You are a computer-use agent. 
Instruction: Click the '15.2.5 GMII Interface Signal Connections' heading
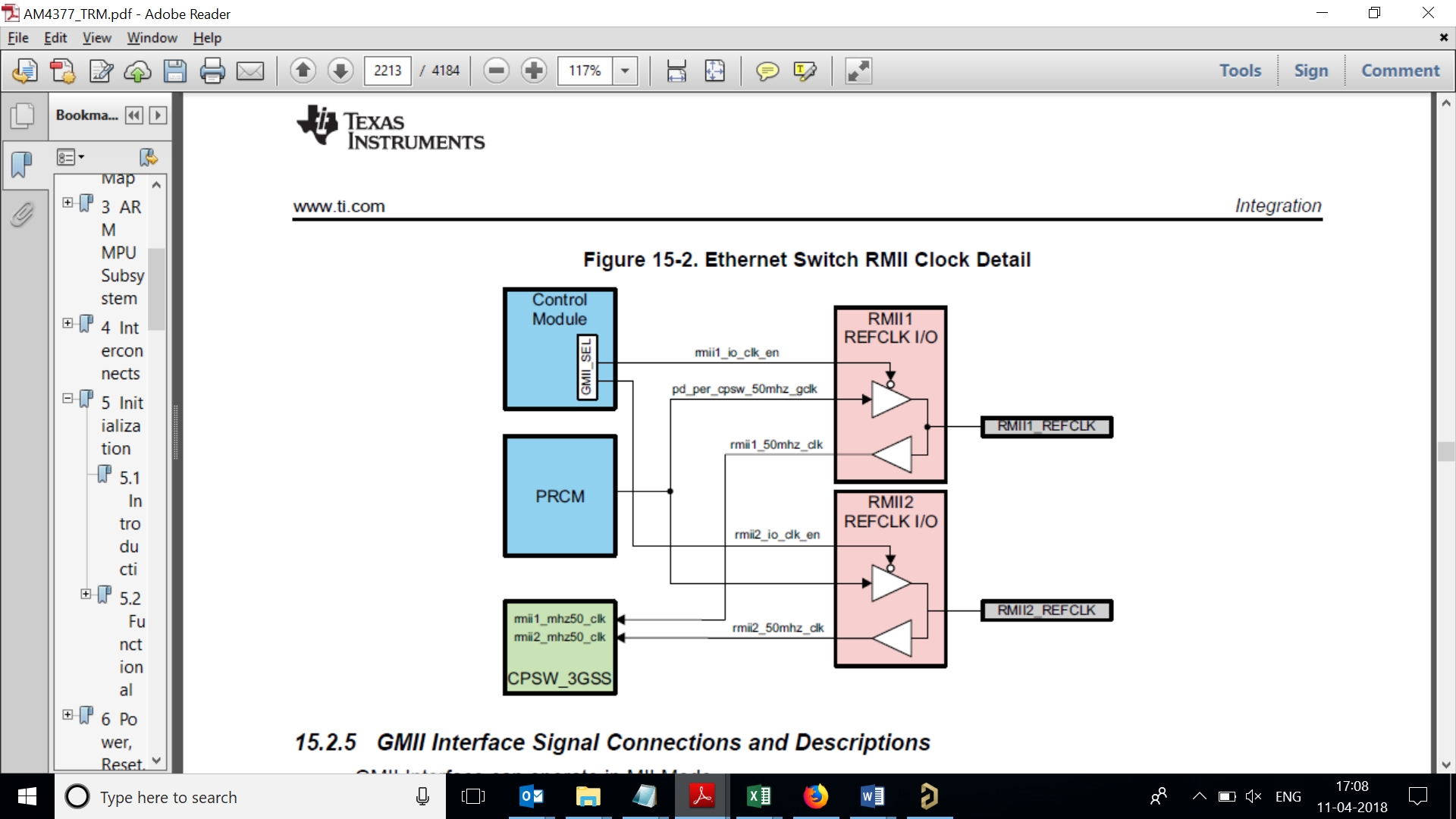pyautogui.click(x=612, y=742)
